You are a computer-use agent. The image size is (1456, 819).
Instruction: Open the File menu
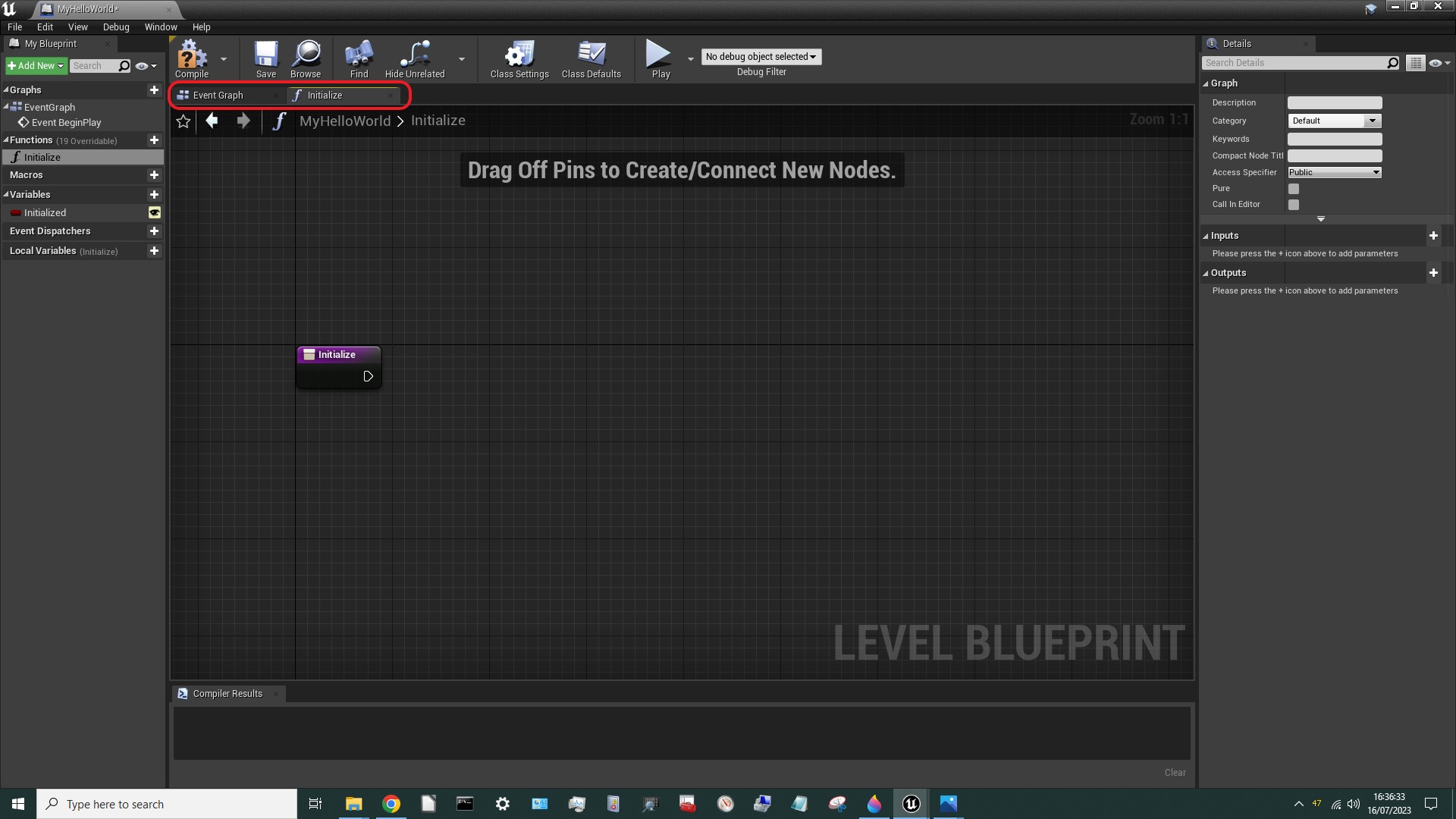click(15, 27)
